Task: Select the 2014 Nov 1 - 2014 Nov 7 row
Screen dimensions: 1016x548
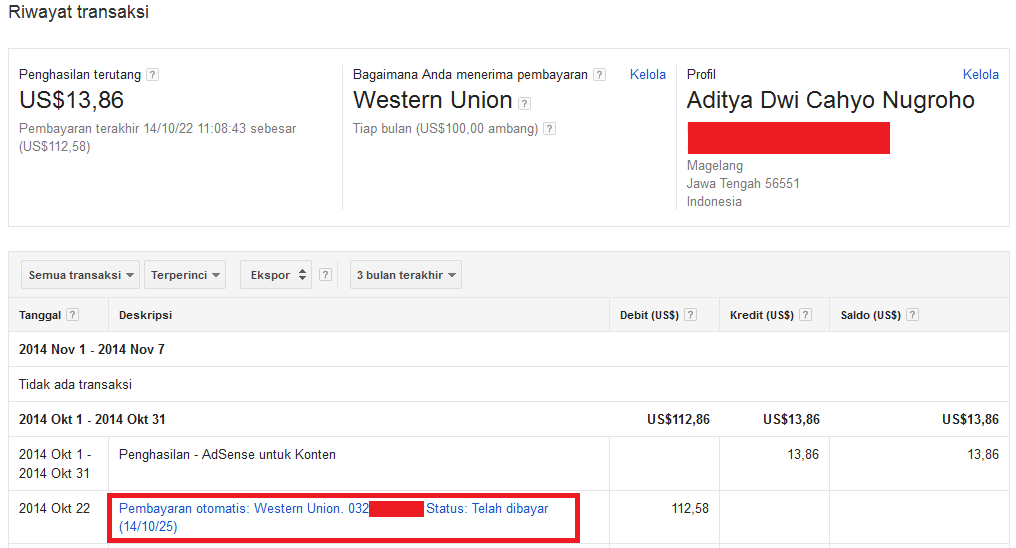Action: [509, 349]
